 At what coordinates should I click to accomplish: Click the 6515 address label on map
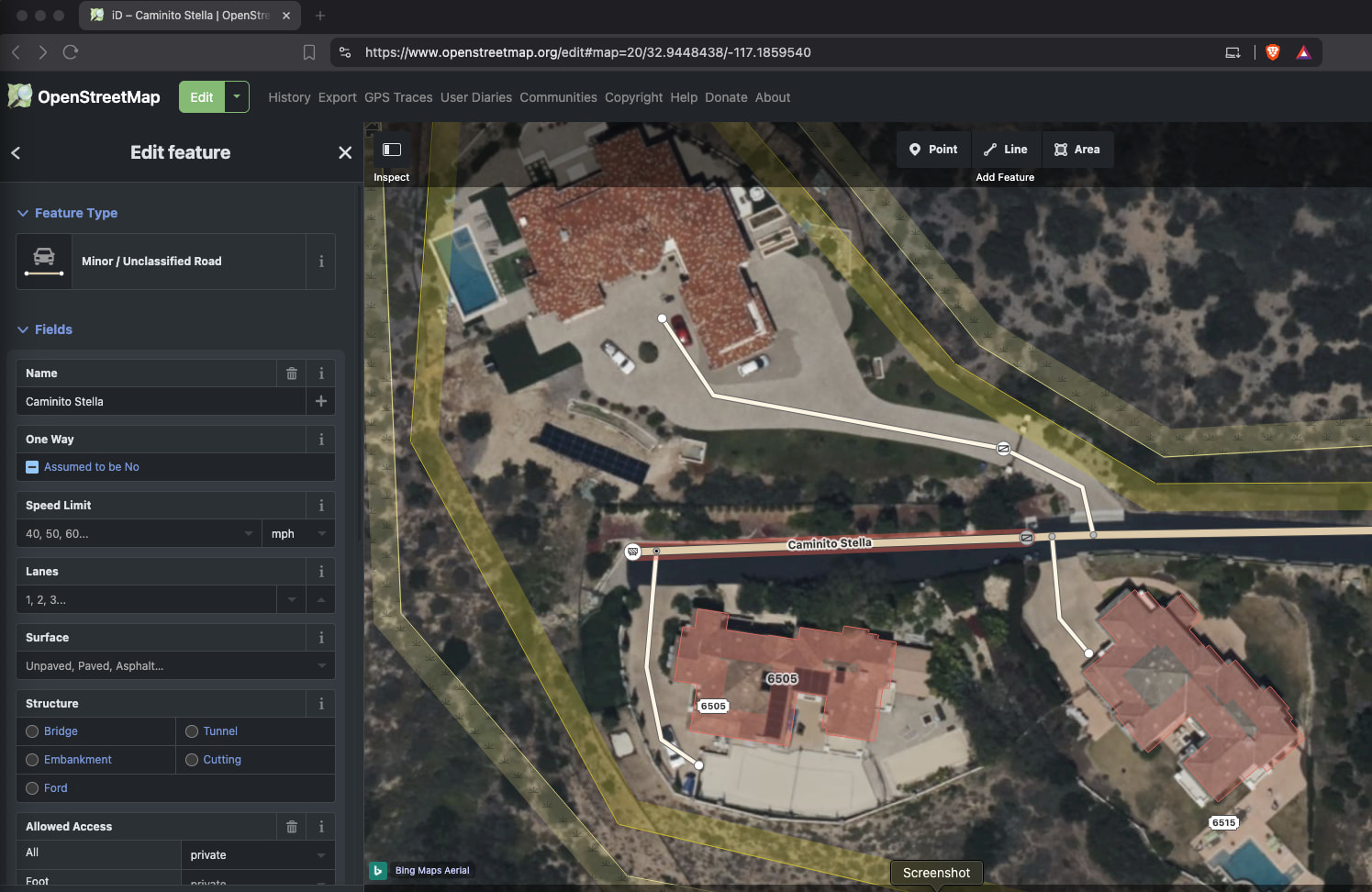pyautogui.click(x=1223, y=822)
